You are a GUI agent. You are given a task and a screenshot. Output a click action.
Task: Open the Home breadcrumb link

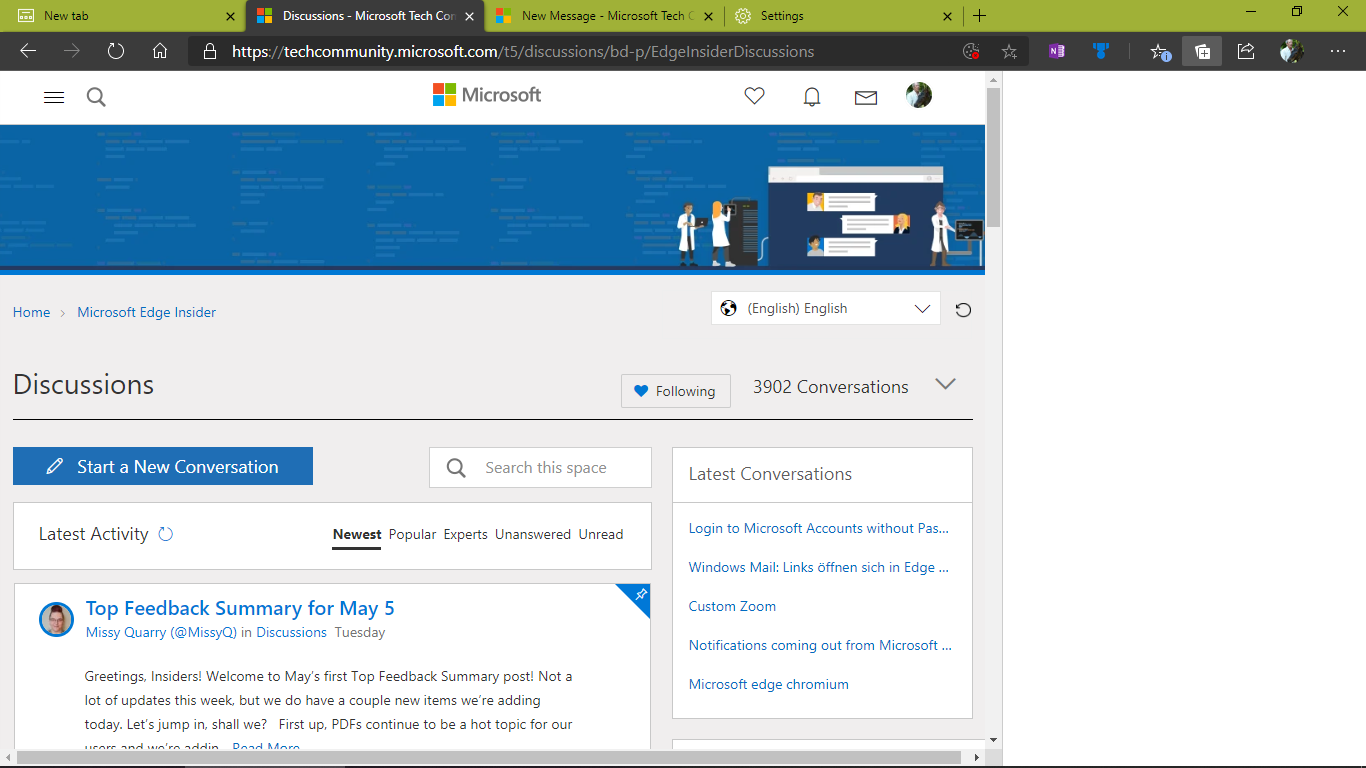(31, 312)
